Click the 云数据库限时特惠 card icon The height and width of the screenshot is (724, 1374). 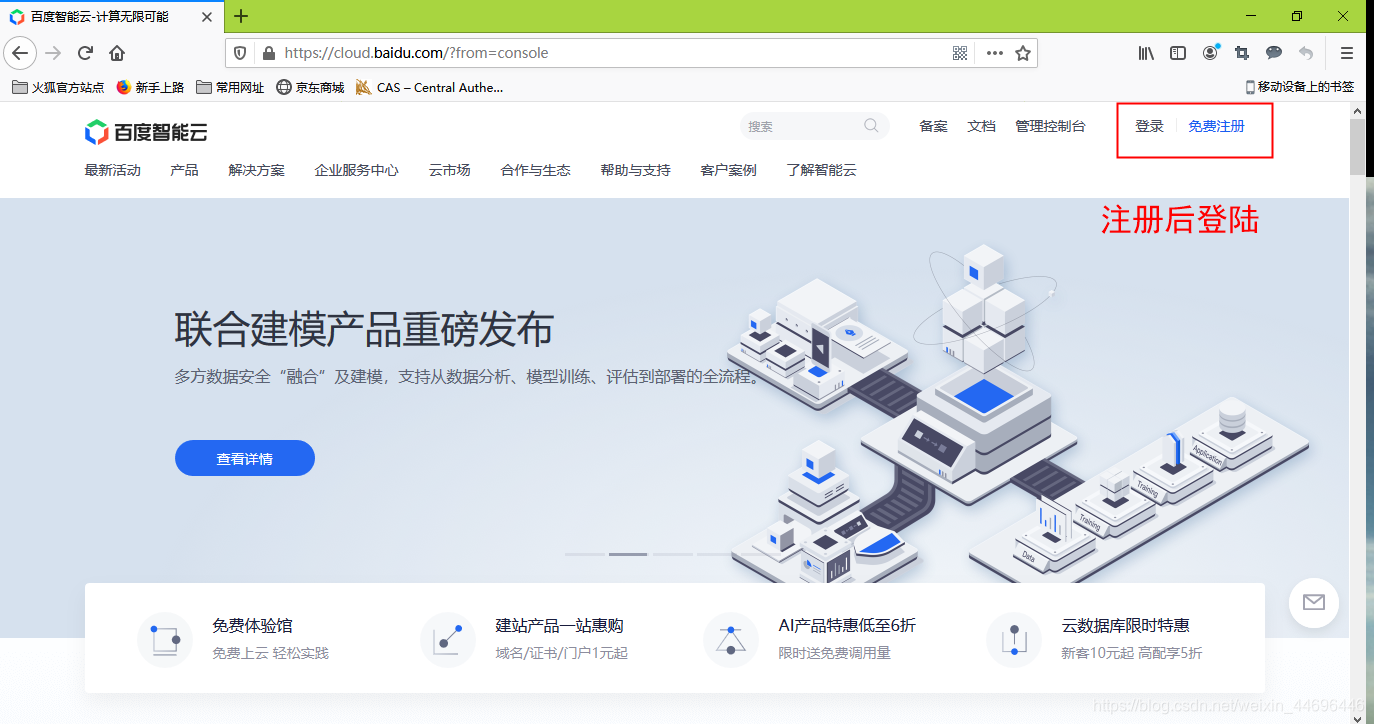click(x=1014, y=639)
